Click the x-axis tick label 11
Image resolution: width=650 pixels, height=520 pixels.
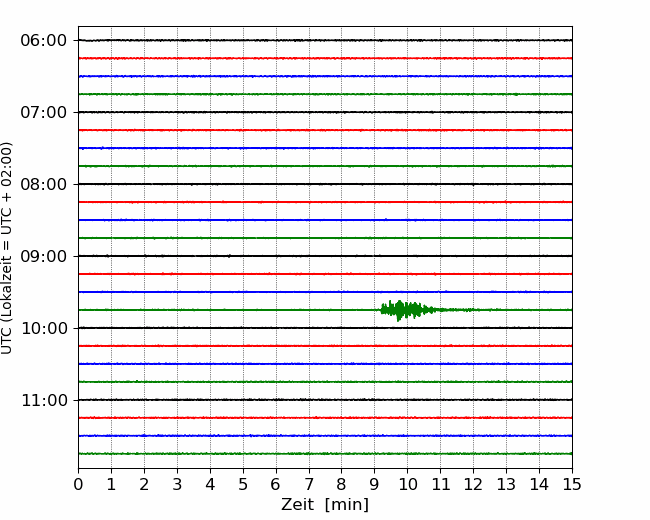click(441, 484)
